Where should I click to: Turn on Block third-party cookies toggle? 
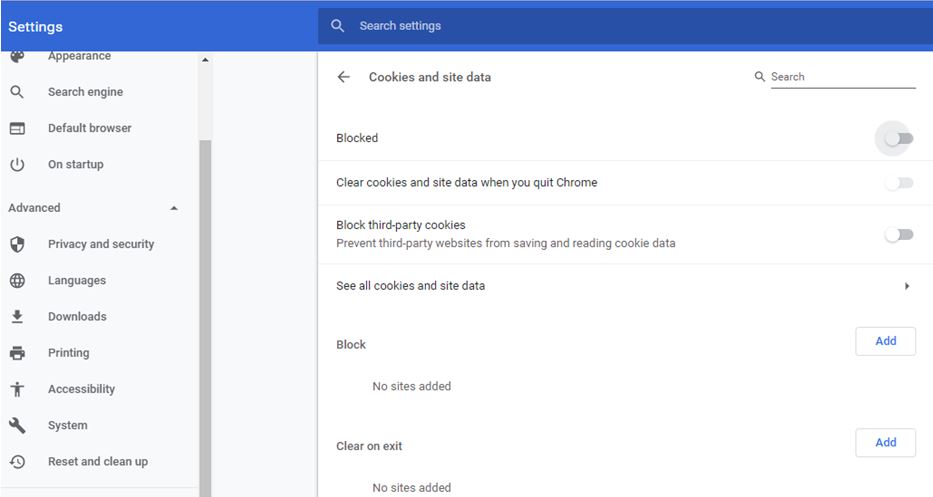tap(898, 235)
